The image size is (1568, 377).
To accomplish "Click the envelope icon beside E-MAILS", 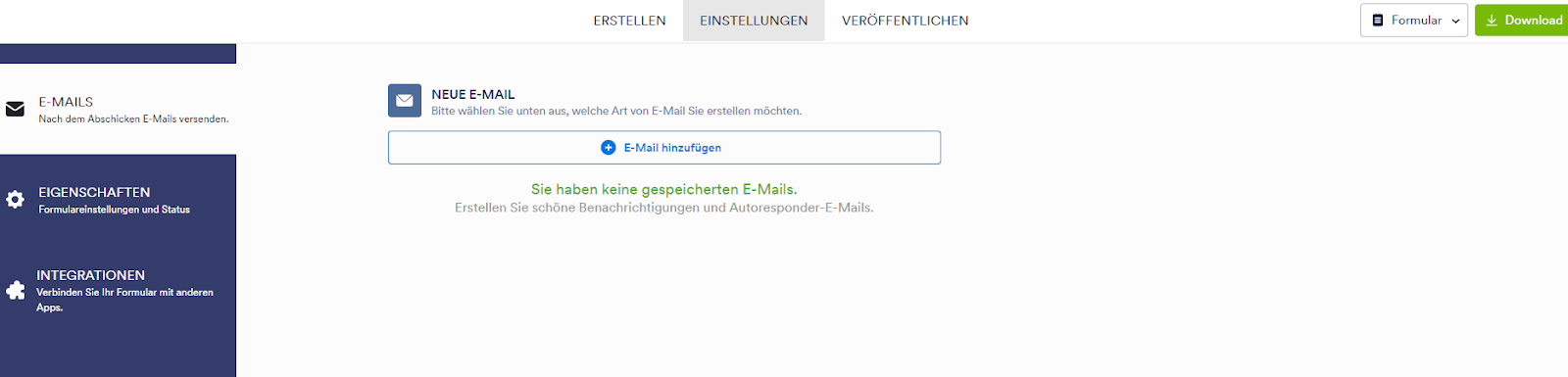I will (x=15, y=110).
